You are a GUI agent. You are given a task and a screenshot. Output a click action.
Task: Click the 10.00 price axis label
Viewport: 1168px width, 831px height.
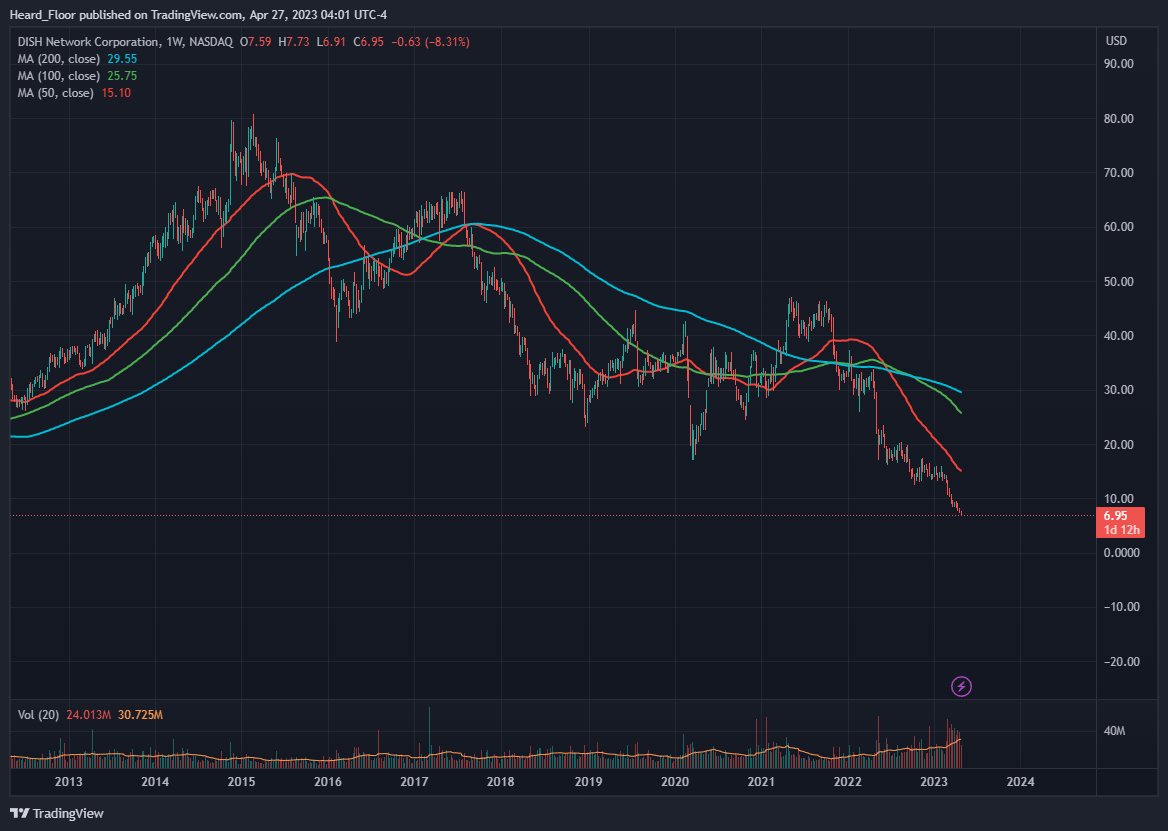point(1119,499)
